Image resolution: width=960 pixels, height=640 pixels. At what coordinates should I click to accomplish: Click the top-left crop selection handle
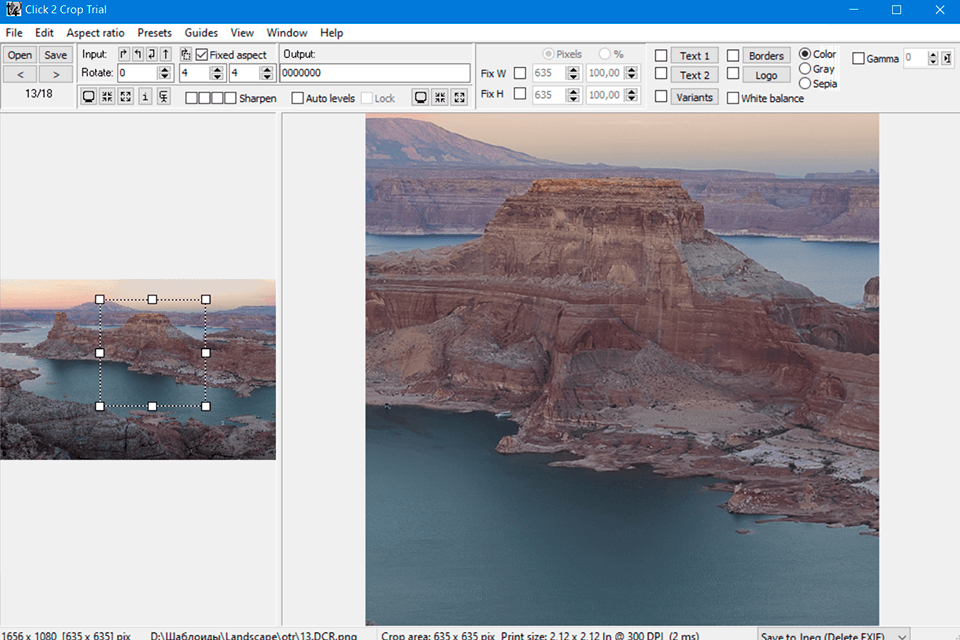tap(100, 299)
